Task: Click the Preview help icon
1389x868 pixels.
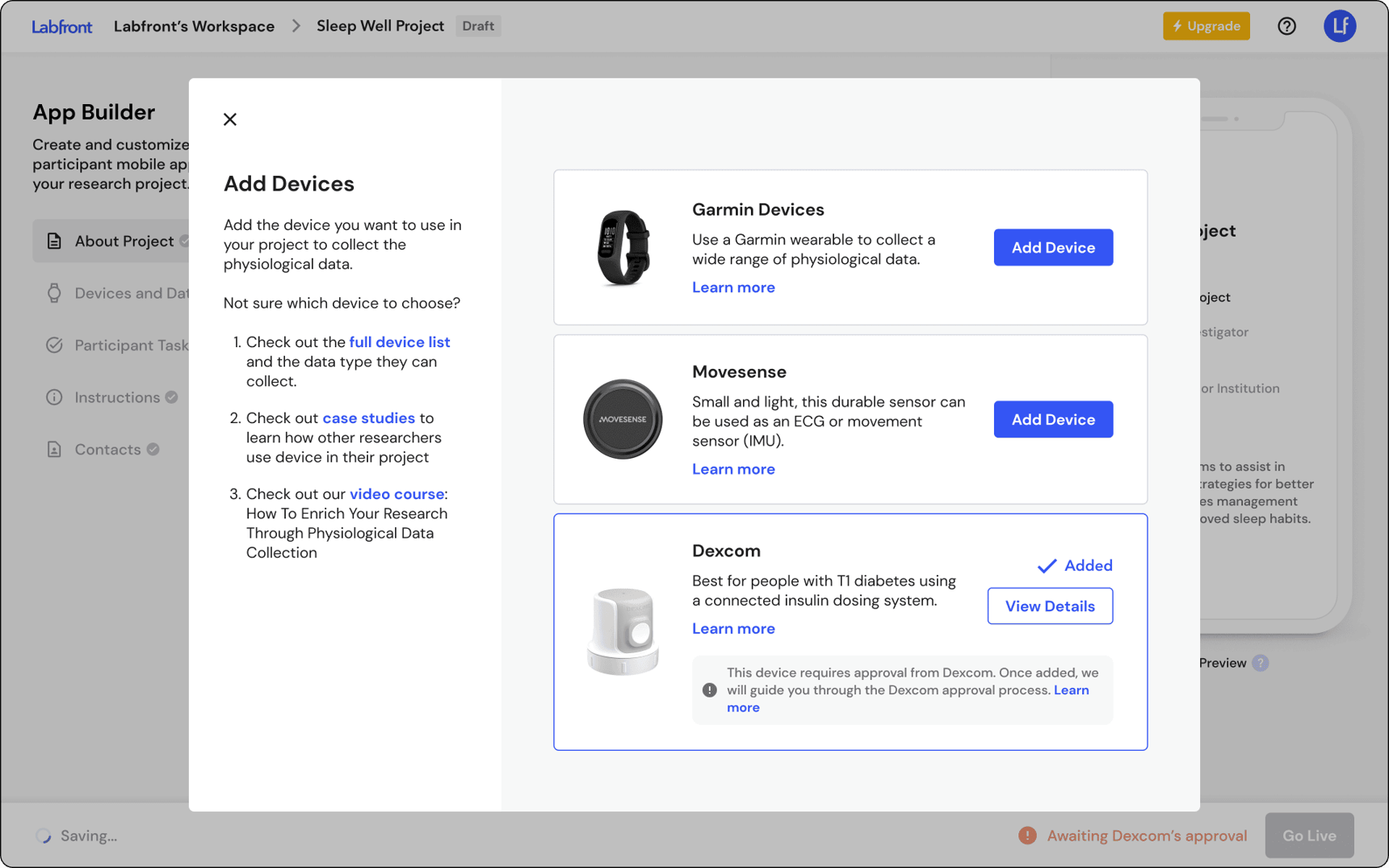Action: (x=1261, y=663)
